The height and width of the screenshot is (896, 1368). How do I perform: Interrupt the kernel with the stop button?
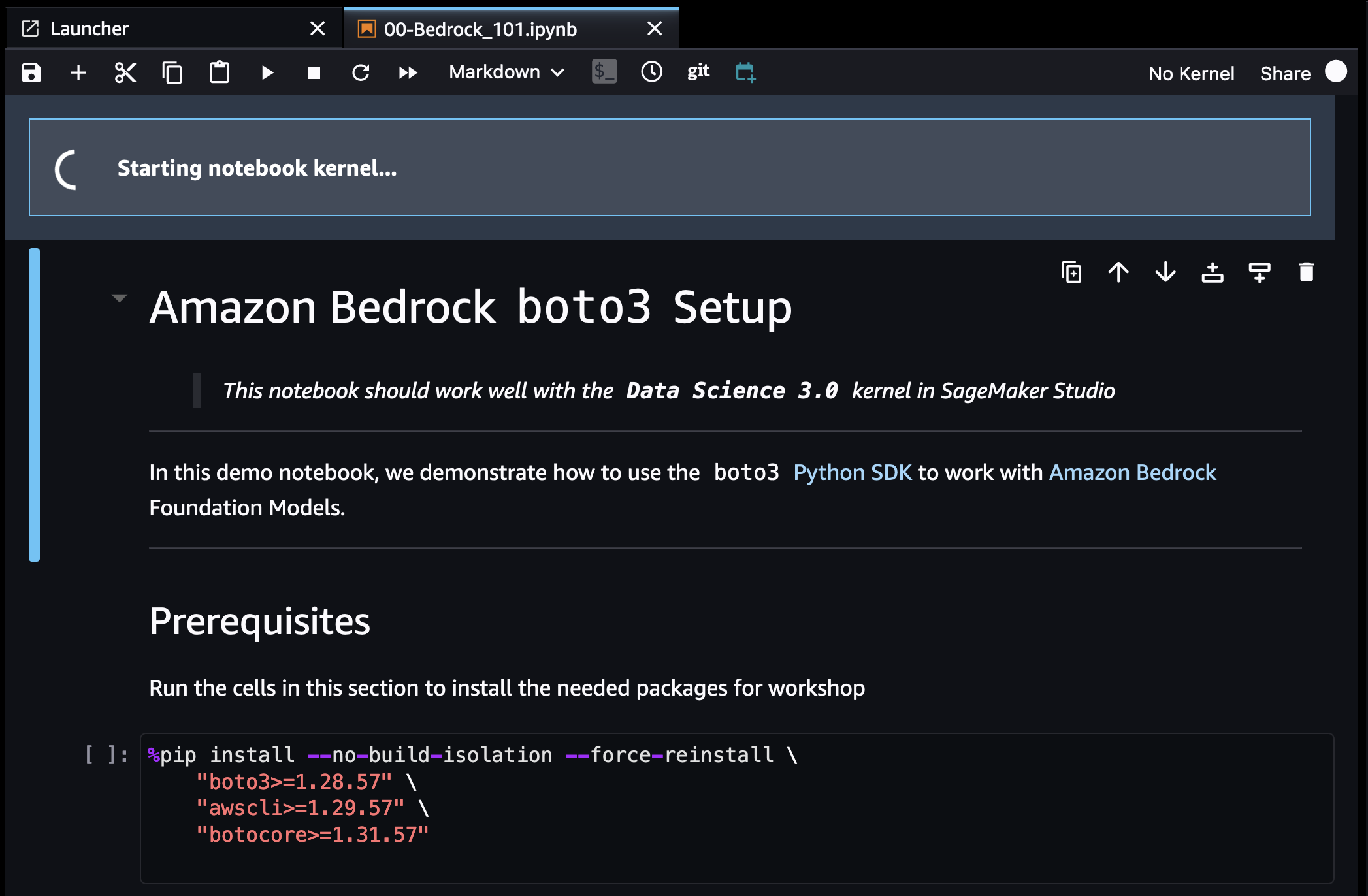[314, 72]
